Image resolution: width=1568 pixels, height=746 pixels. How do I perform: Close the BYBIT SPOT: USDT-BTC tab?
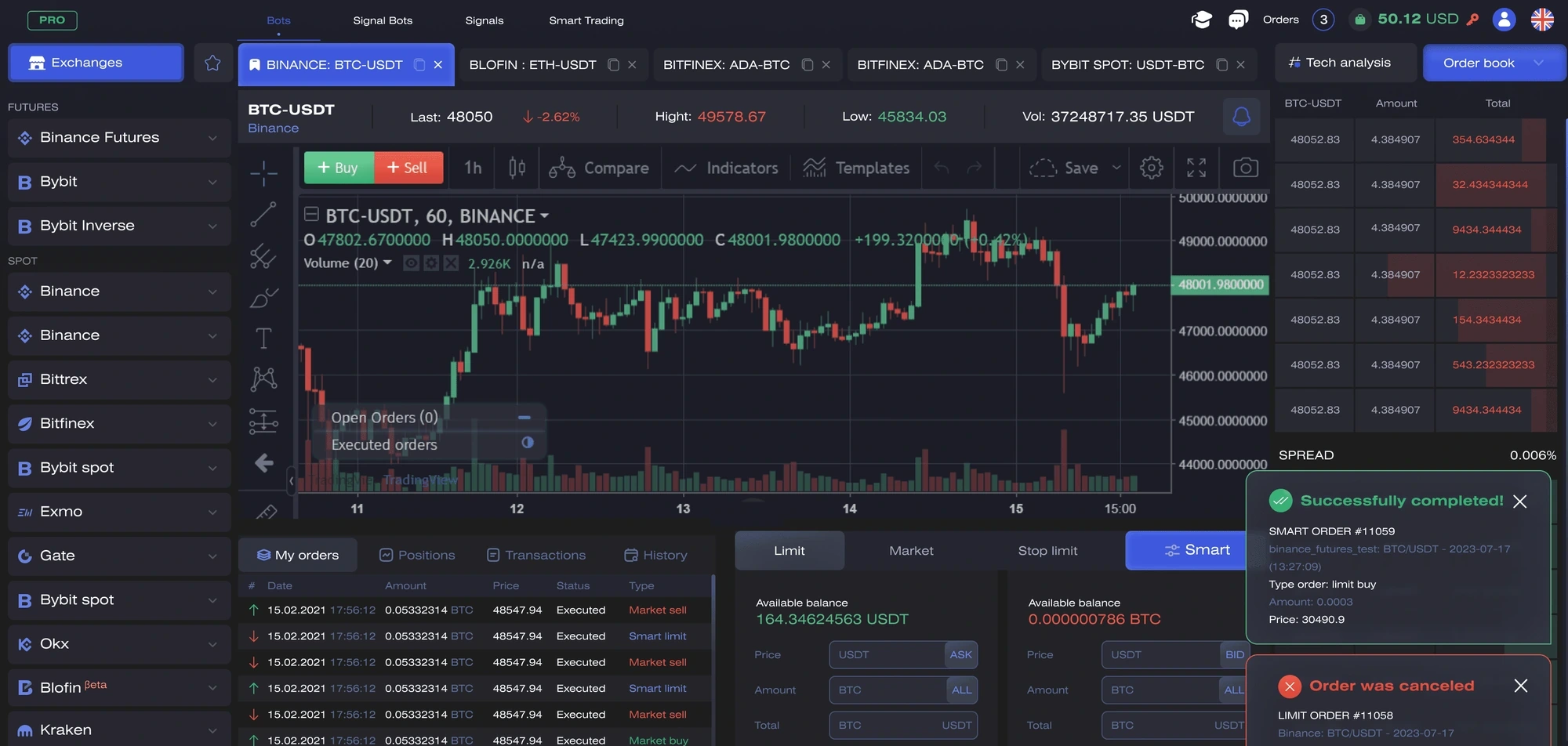pyautogui.click(x=1240, y=65)
